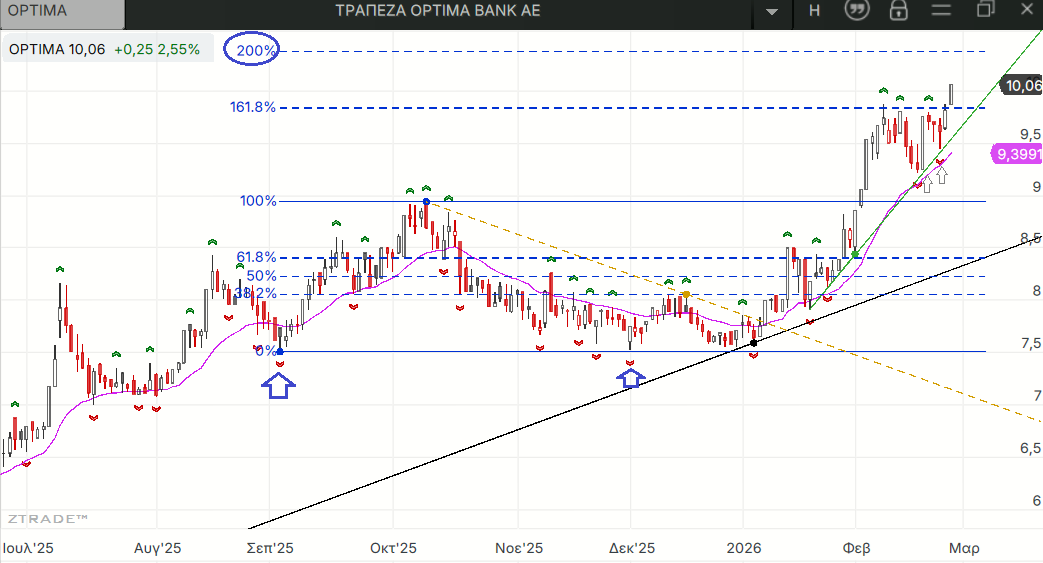
Task: Select the 161.8% Fibonacci level label
Action: [253, 106]
